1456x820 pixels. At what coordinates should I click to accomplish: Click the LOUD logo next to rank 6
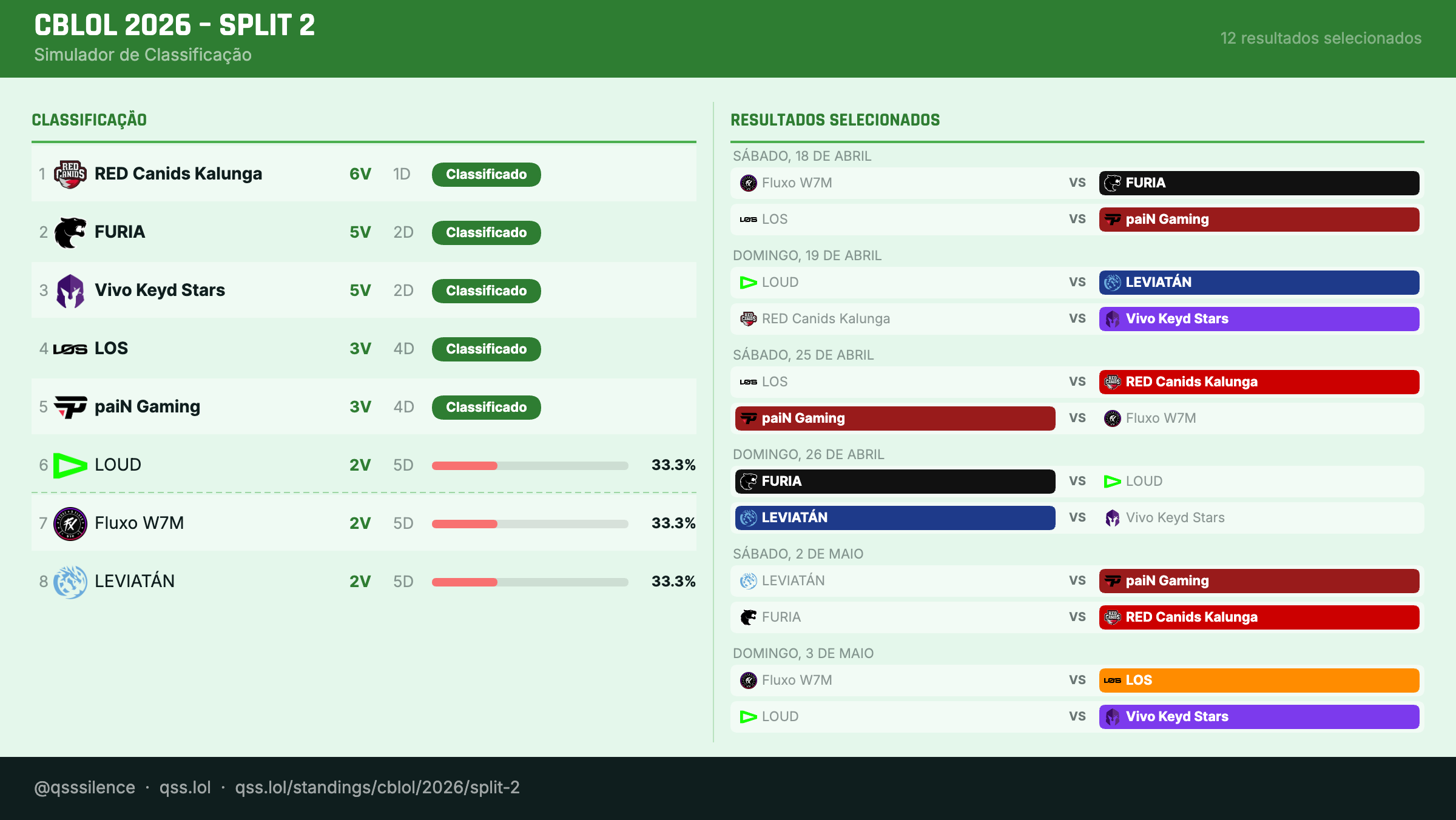pos(70,465)
